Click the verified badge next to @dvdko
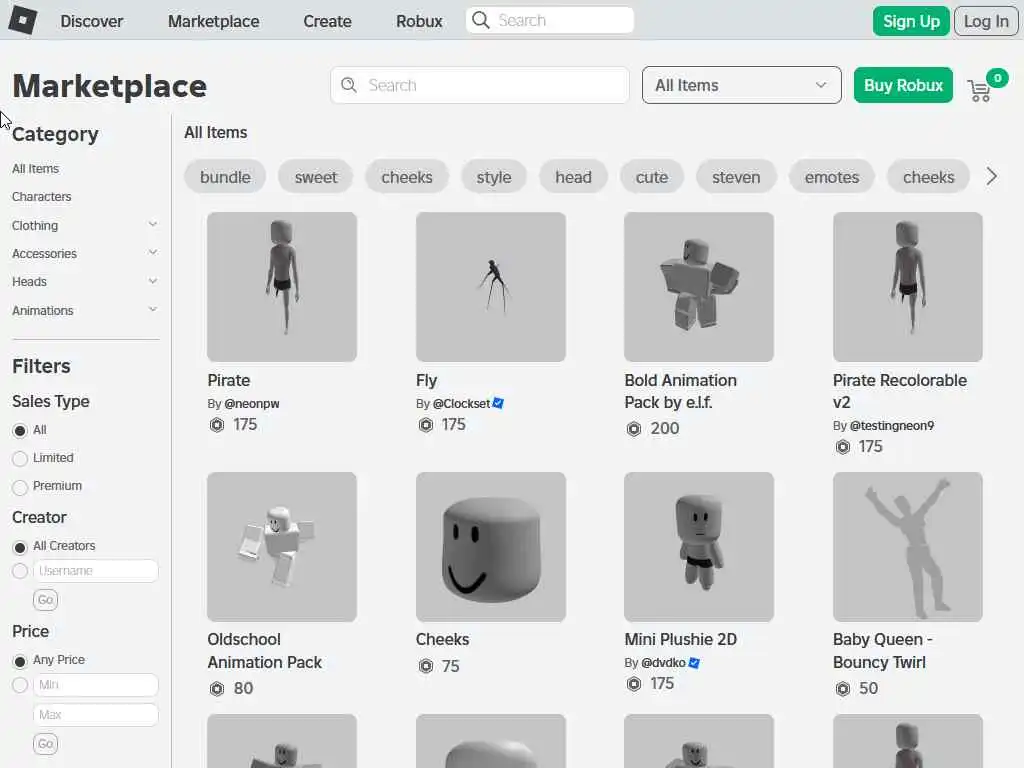The width and height of the screenshot is (1024, 768). (694, 663)
